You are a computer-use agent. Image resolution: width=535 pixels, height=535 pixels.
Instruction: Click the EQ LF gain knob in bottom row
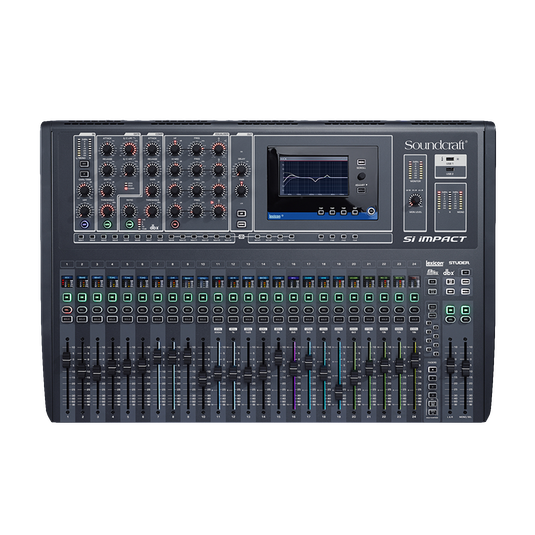click(175, 211)
